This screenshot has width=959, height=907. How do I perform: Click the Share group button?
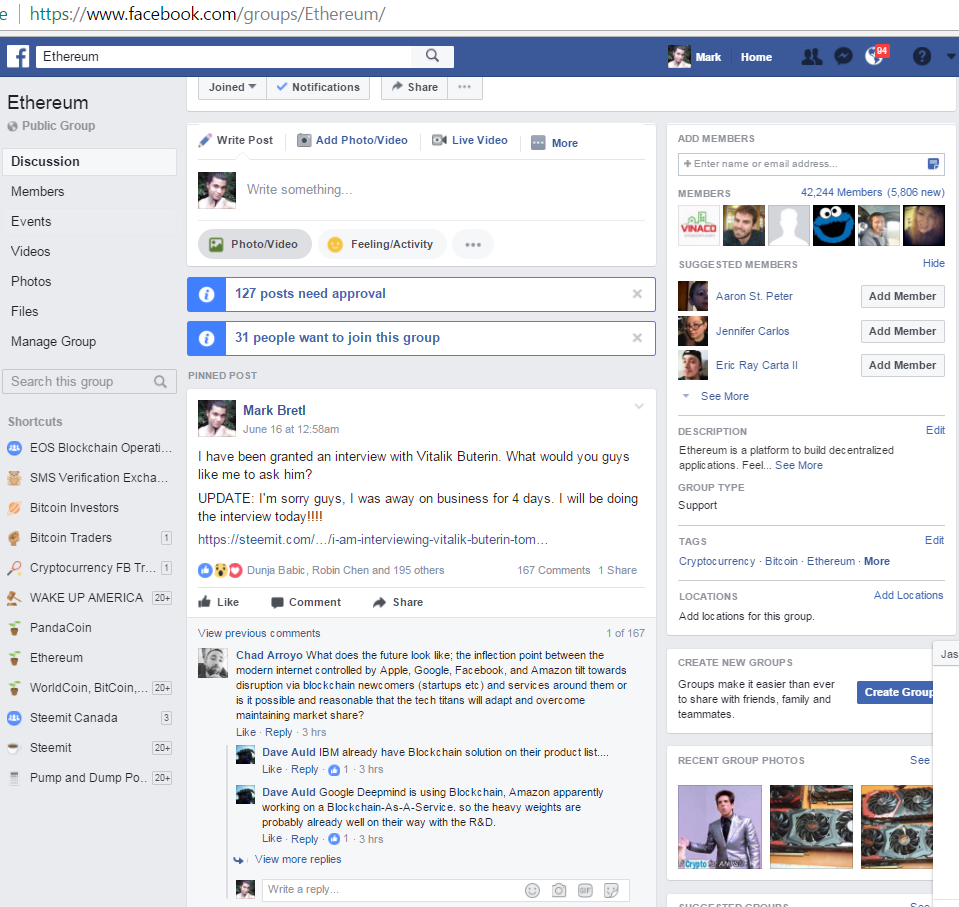click(x=415, y=87)
